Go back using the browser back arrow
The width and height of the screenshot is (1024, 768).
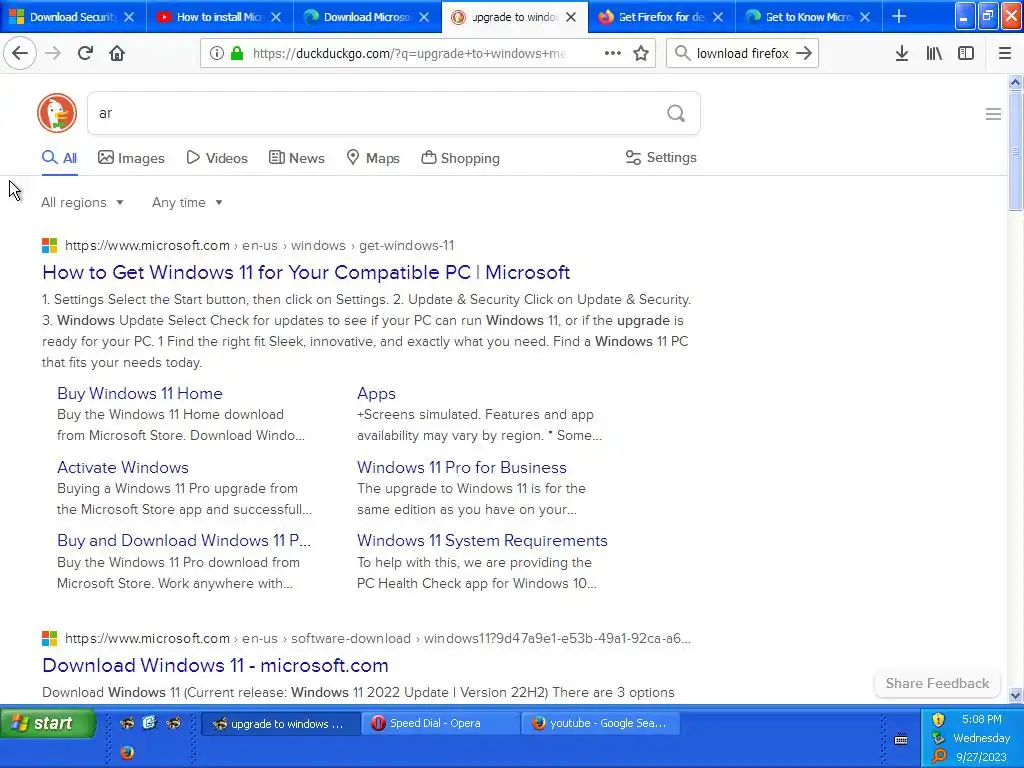20,53
